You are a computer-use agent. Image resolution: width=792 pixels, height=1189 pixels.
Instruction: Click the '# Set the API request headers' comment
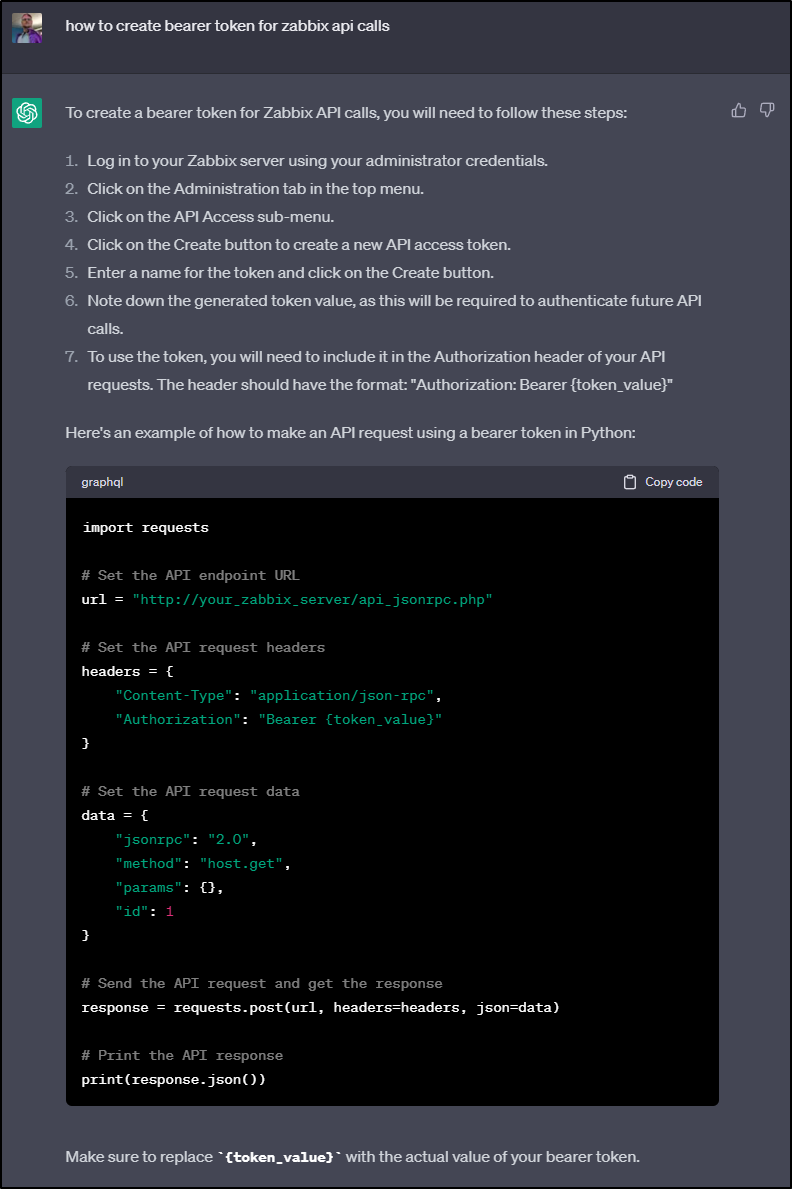[x=203, y=648]
